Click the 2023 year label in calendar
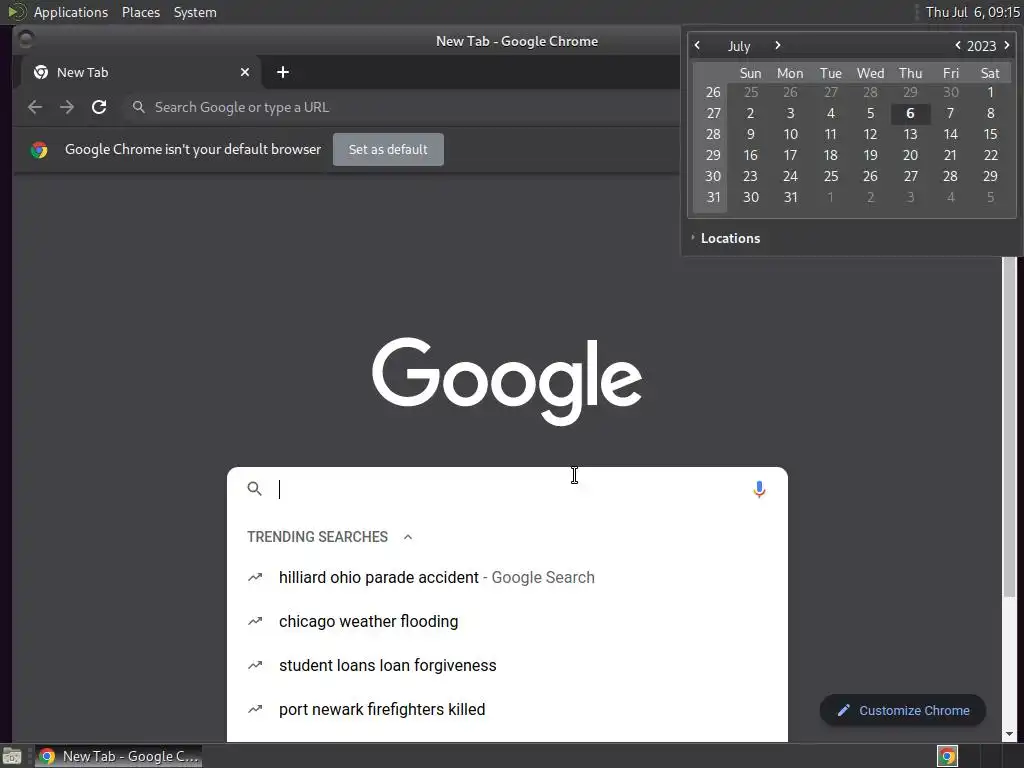Image resolution: width=1024 pixels, height=768 pixels. click(x=982, y=46)
